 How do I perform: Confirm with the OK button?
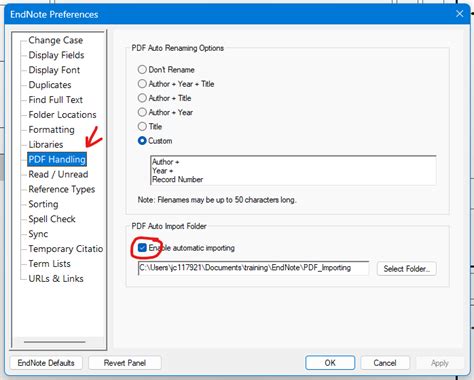point(330,363)
